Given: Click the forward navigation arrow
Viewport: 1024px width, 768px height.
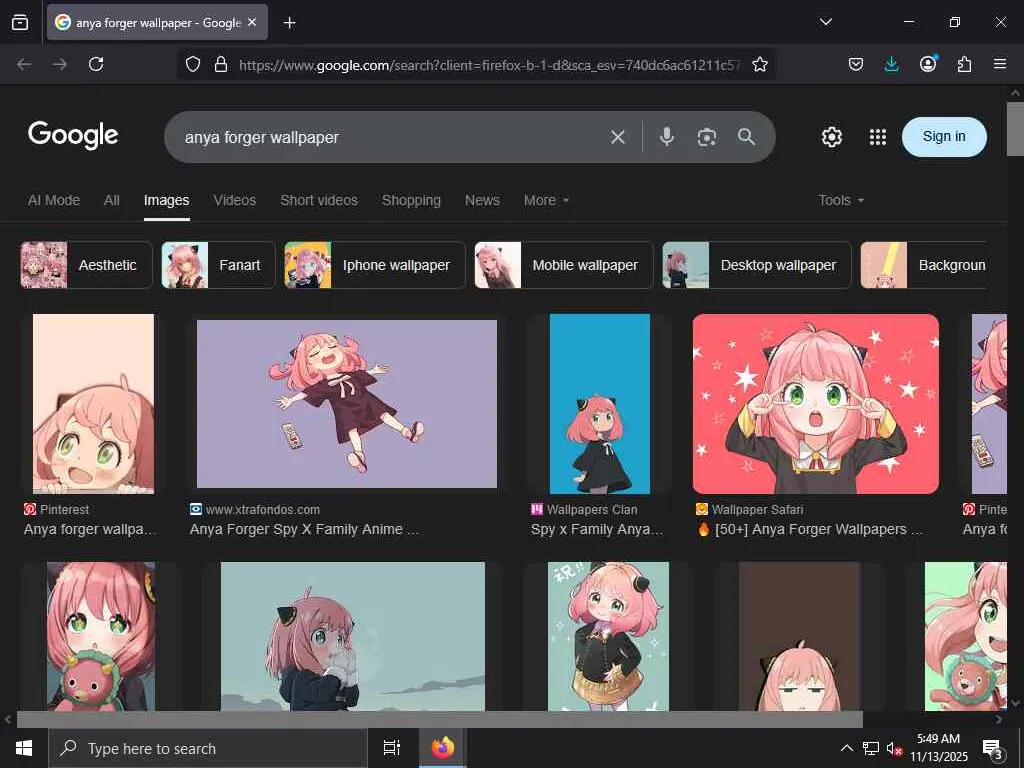Looking at the screenshot, I should (60, 64).
